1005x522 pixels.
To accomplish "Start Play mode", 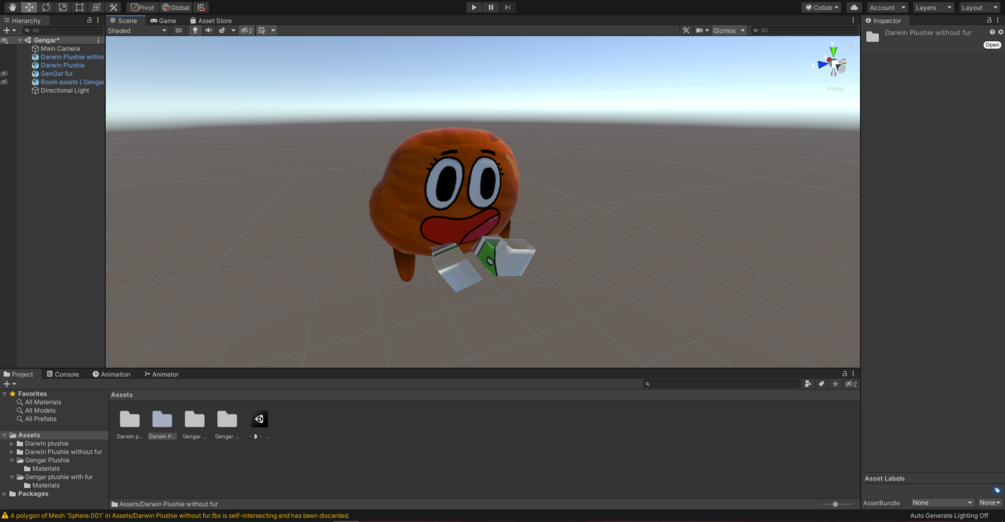I will [474, 7].
